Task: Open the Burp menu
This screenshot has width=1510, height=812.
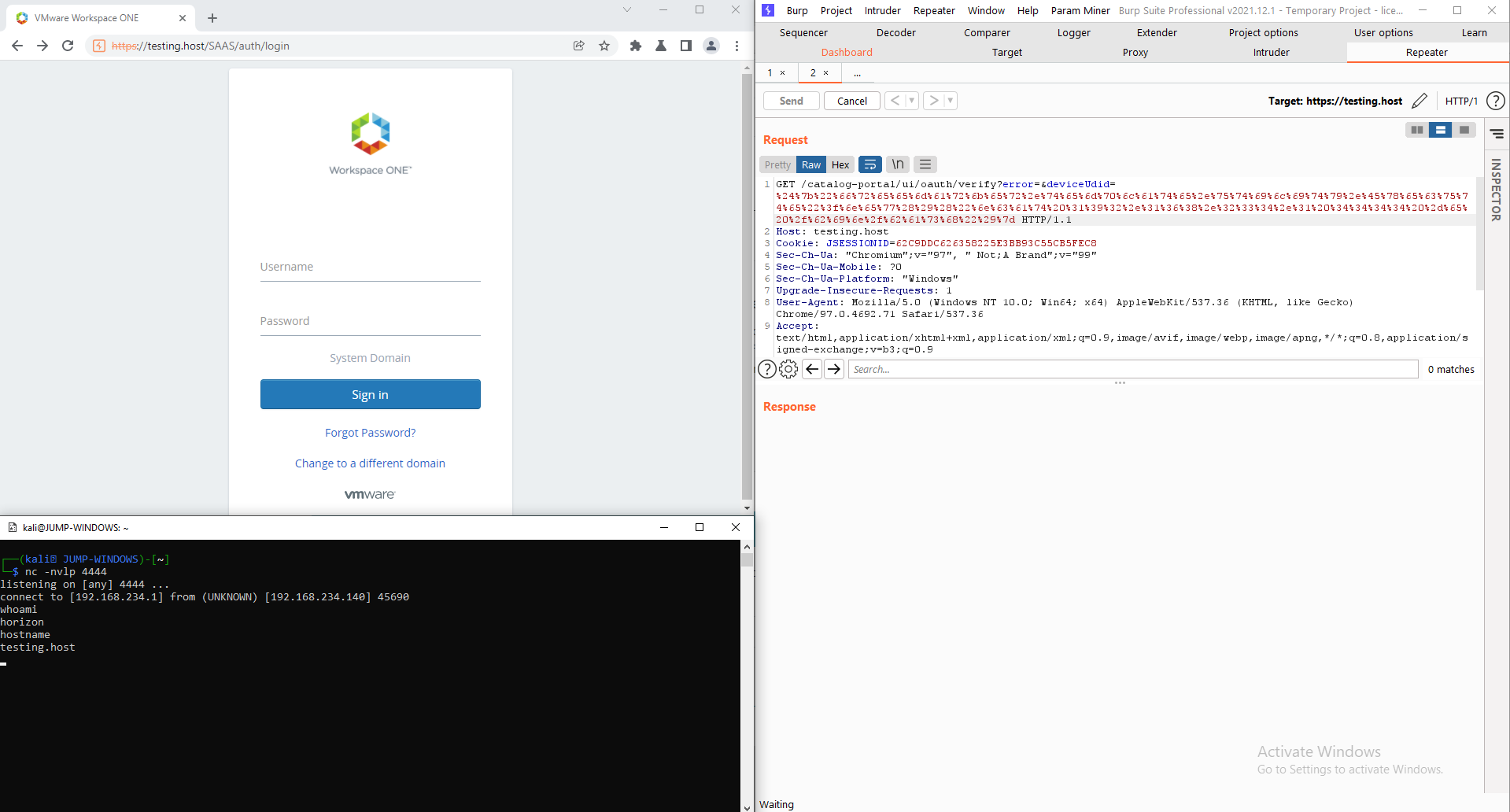Action: tap(797, 10)
